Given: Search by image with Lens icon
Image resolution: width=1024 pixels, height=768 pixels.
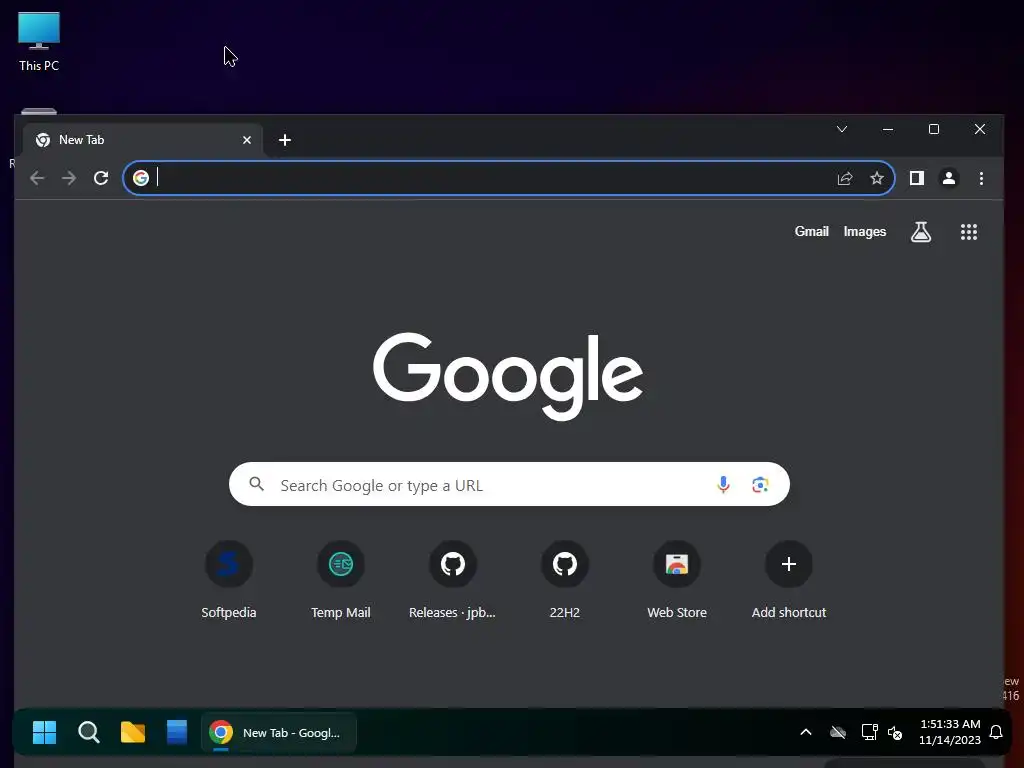Looking at the screenshot, I should pos(760,485).
